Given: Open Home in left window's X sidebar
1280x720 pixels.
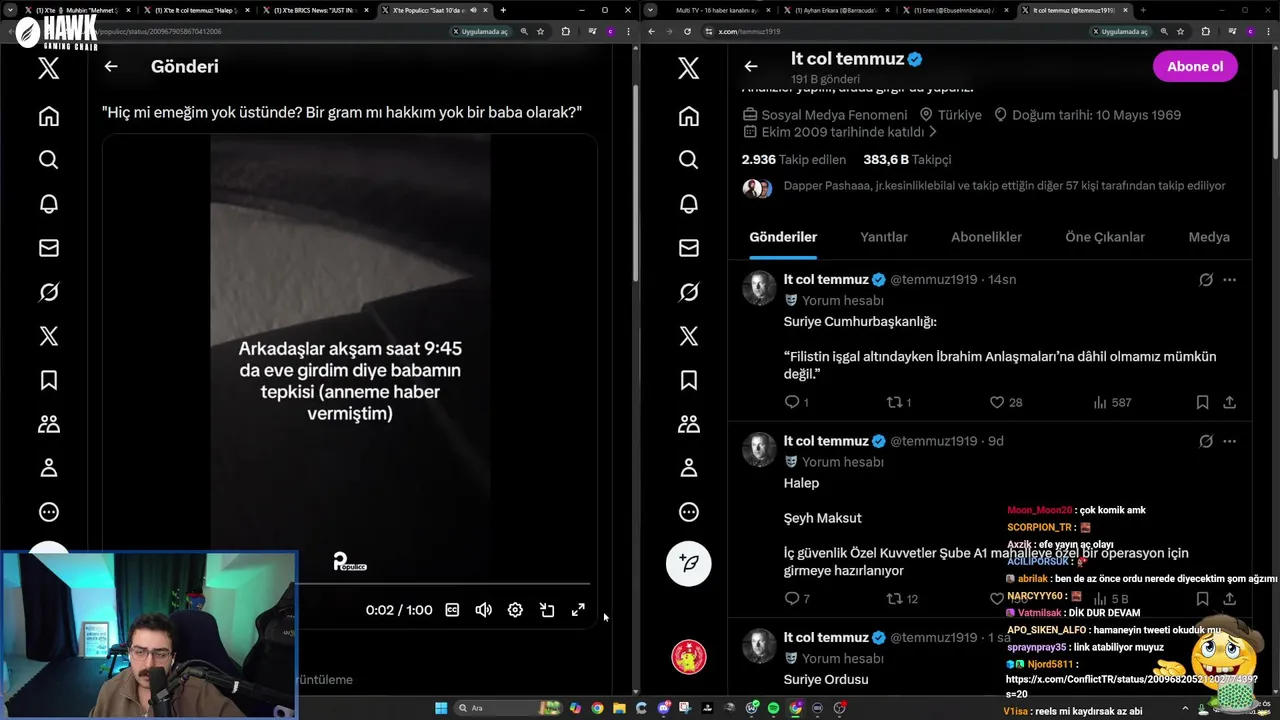Looking at the screenshot, I should point(48,116).
